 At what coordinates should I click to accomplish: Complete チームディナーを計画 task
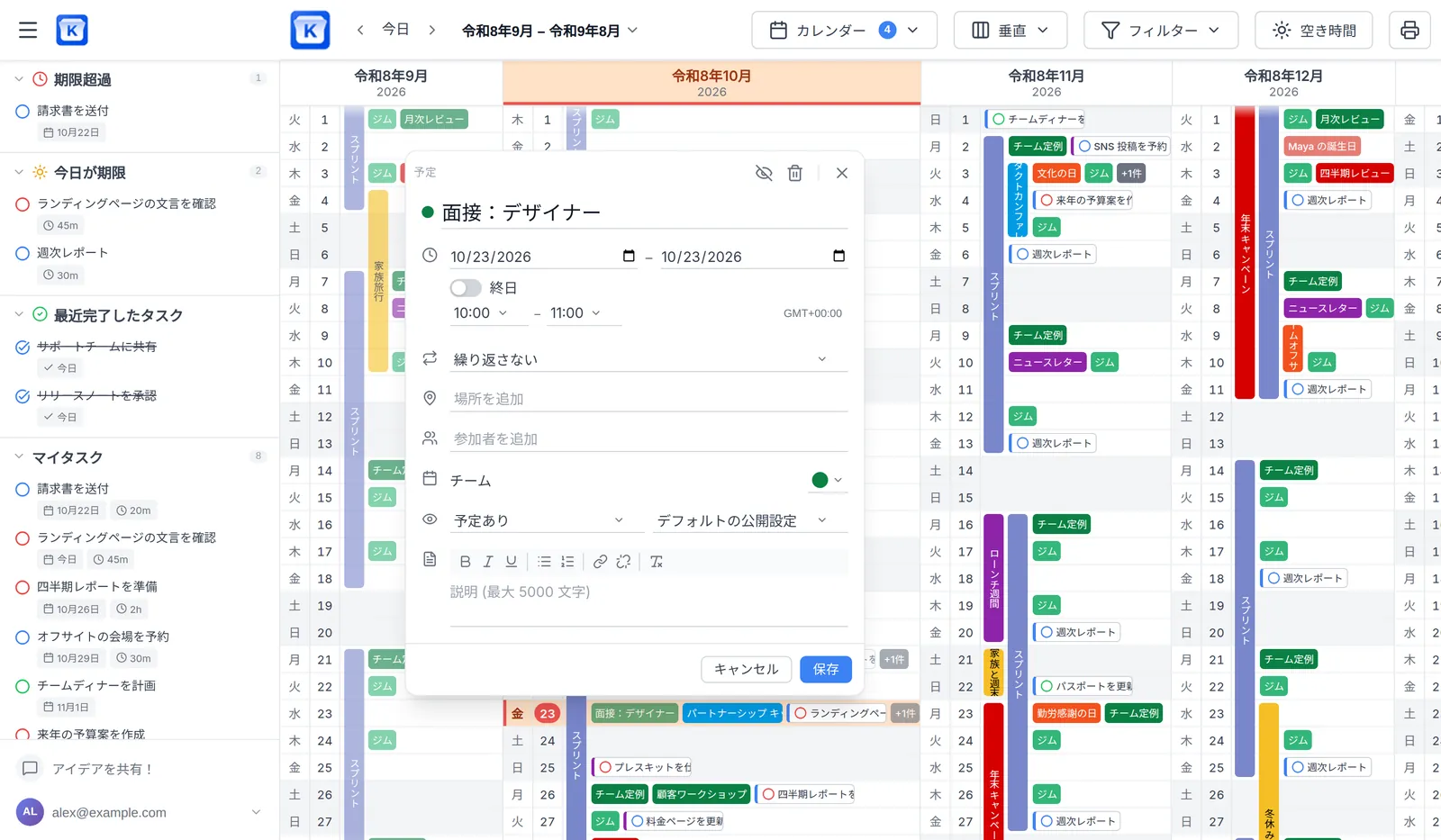(x=23, y=686)
